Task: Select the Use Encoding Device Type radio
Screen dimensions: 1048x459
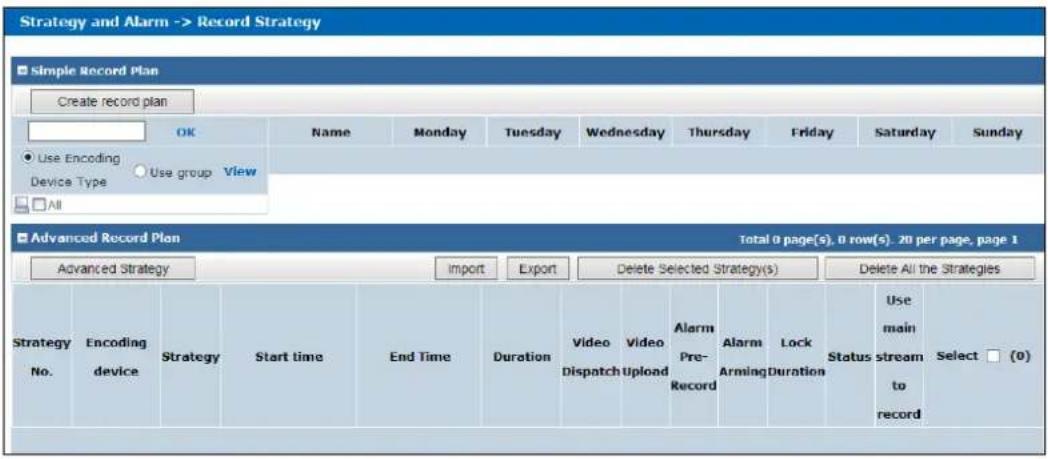Action: [x=28, y=158]
